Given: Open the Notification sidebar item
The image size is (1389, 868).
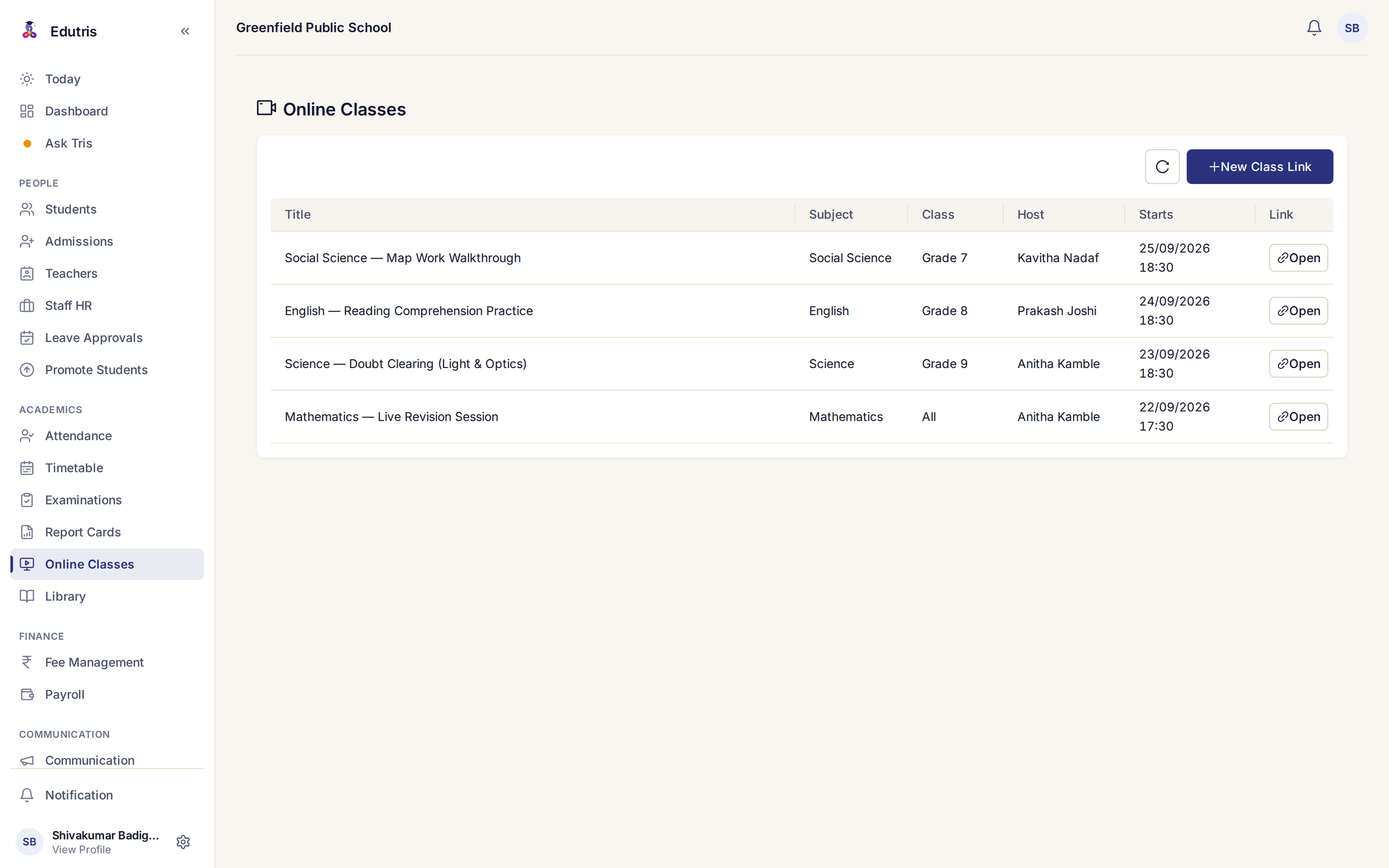Looking at the screenshot, I should click(107, 795).
